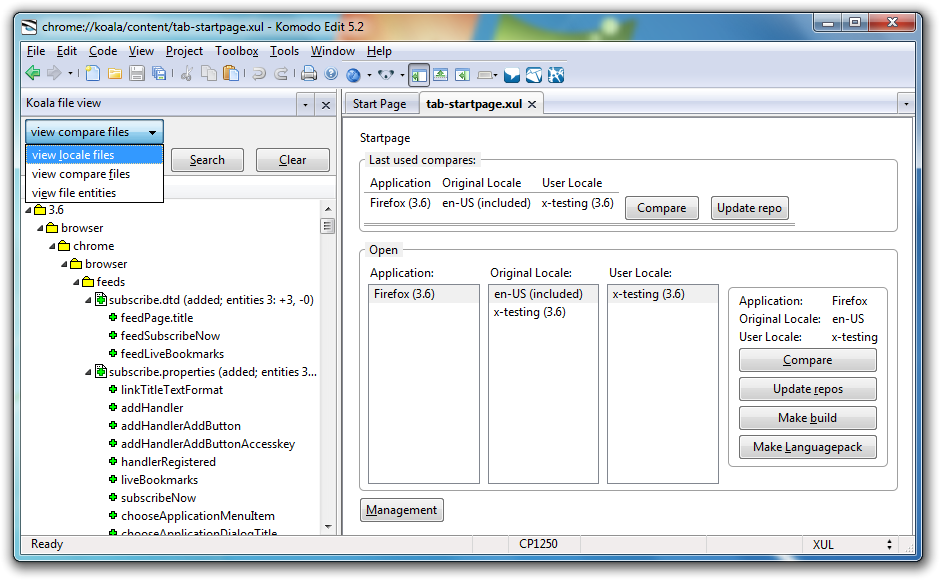Open the XUL language selector in status bar
This screenshot has height=581, width=940.
[852, 544]
